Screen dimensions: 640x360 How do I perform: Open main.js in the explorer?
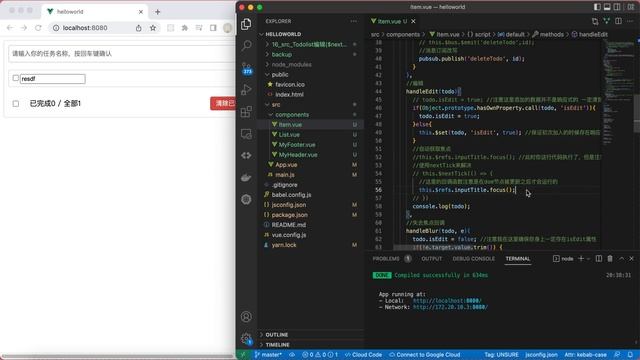284,175
